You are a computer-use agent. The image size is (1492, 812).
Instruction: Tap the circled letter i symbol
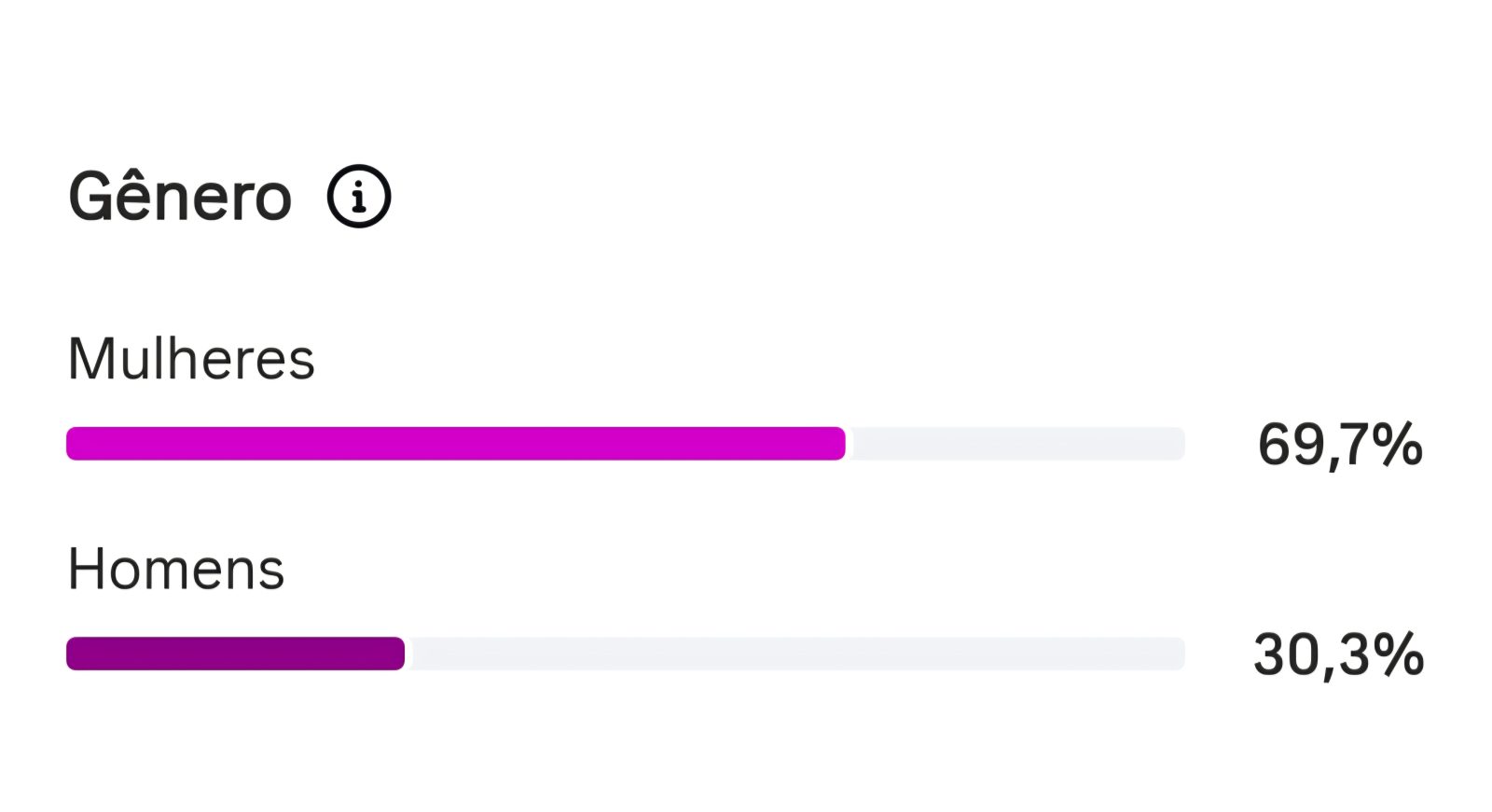point(359,196)
